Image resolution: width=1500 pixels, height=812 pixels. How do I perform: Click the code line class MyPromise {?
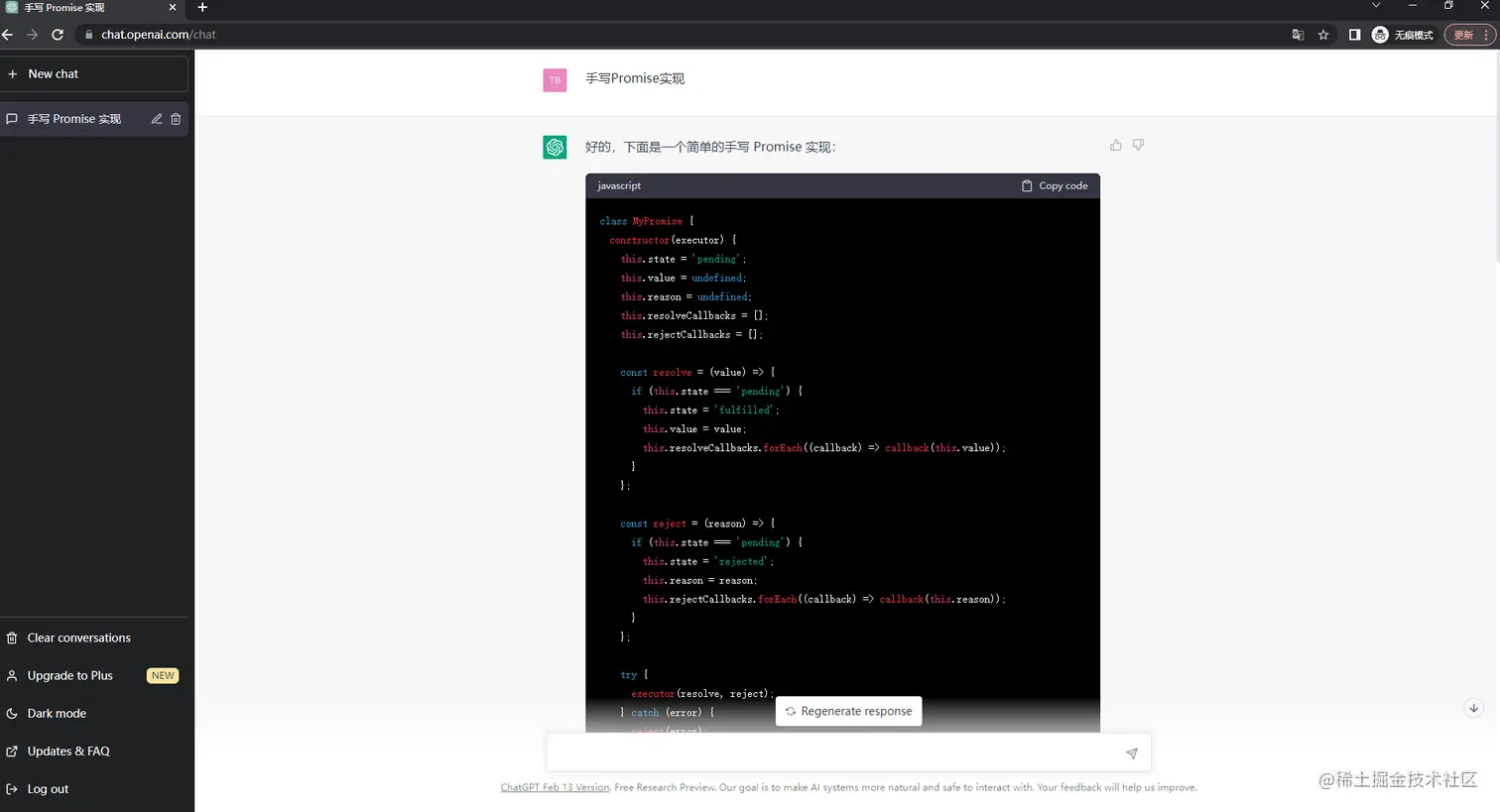click(x=647, y=221)
